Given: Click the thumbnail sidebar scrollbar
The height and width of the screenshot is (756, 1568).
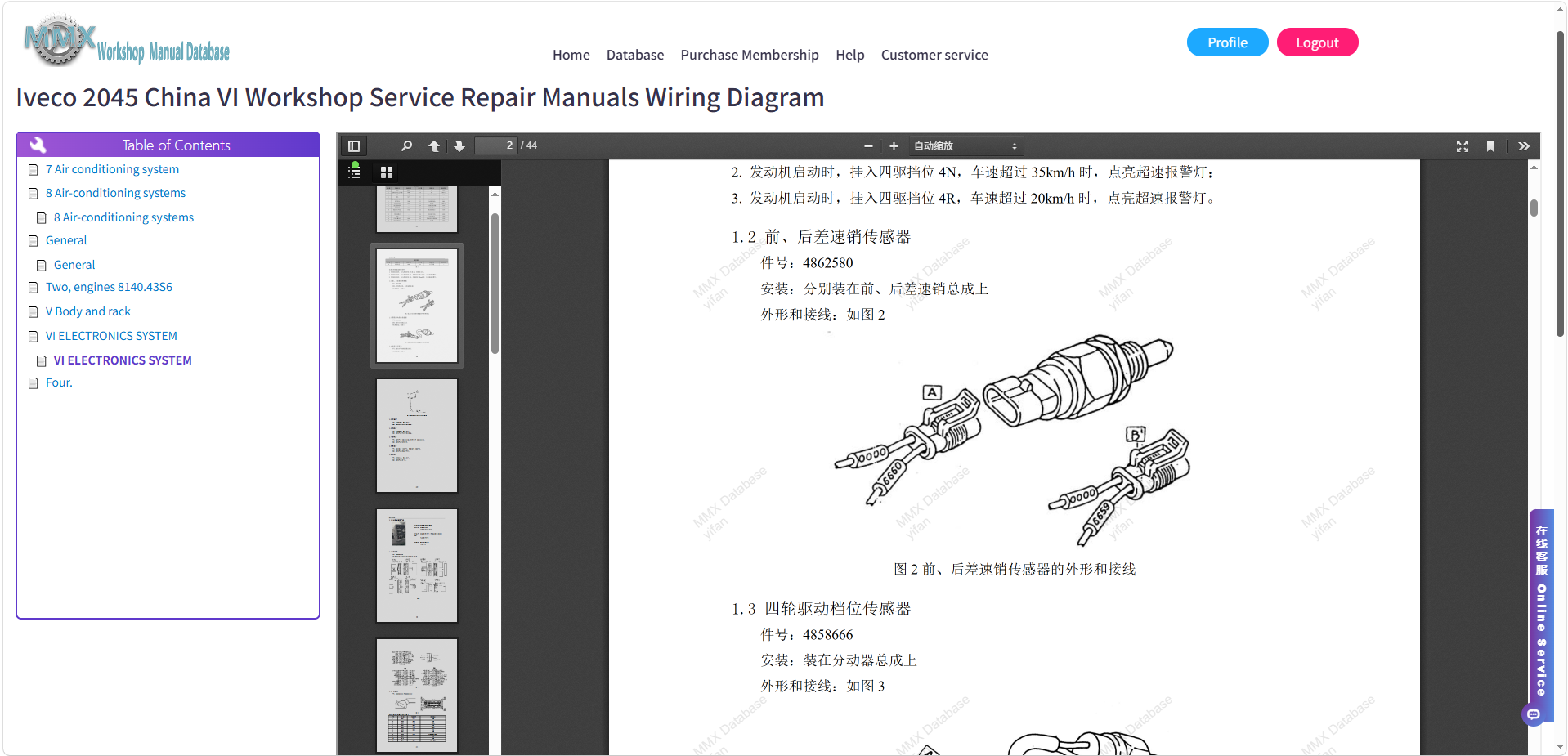Looking at the screenshot, I should click(x=495, y=283).
